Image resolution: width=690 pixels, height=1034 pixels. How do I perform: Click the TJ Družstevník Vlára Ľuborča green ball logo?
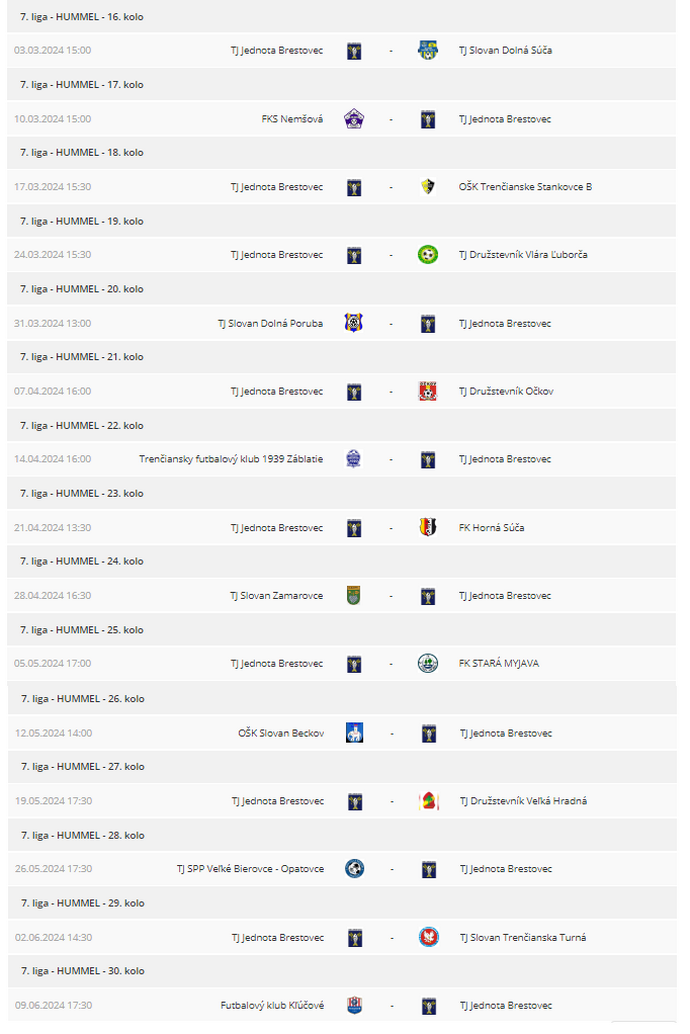click(x=428, y=255)
